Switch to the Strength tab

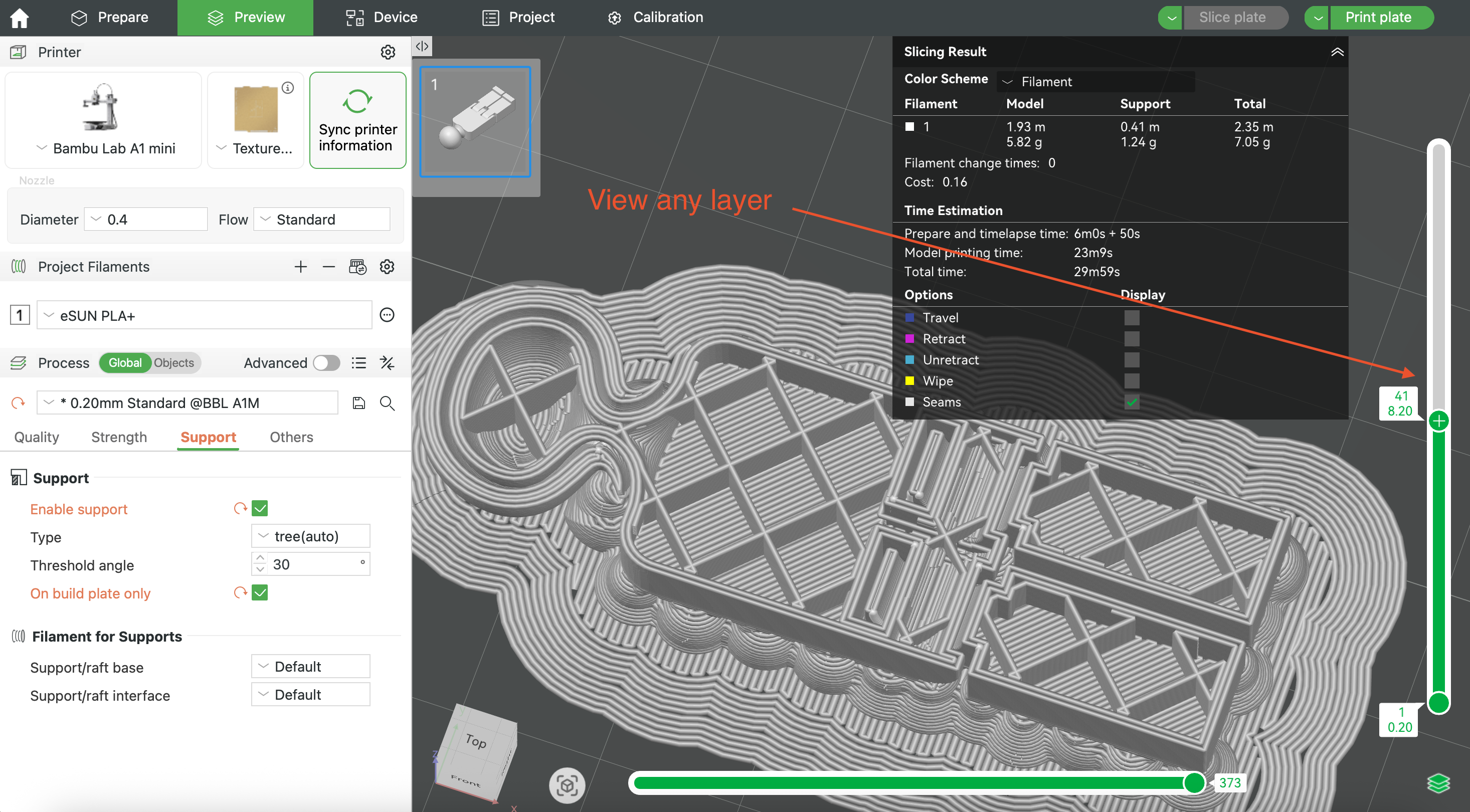119,437
